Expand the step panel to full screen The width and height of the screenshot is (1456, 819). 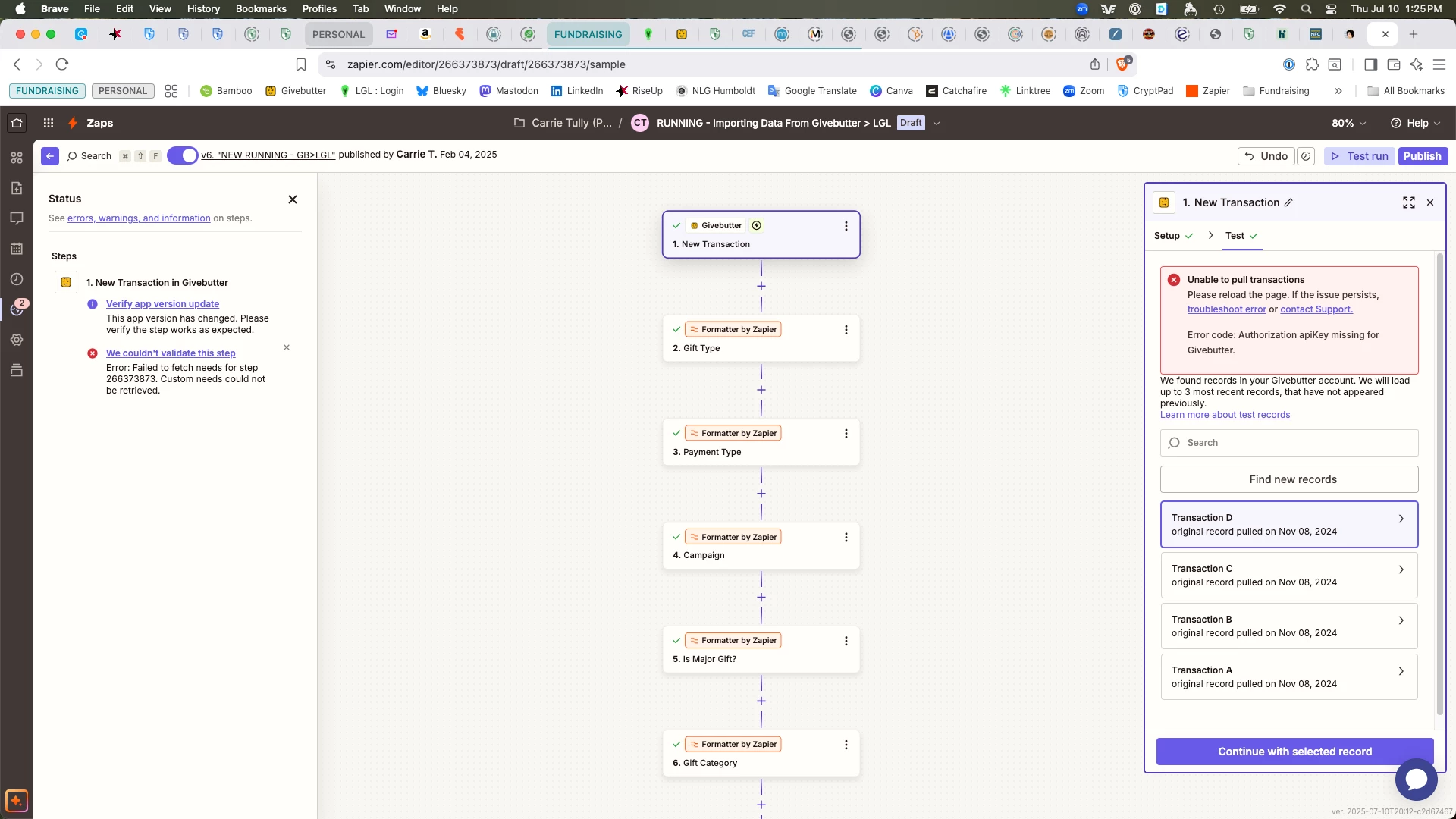pos(1409,202)
